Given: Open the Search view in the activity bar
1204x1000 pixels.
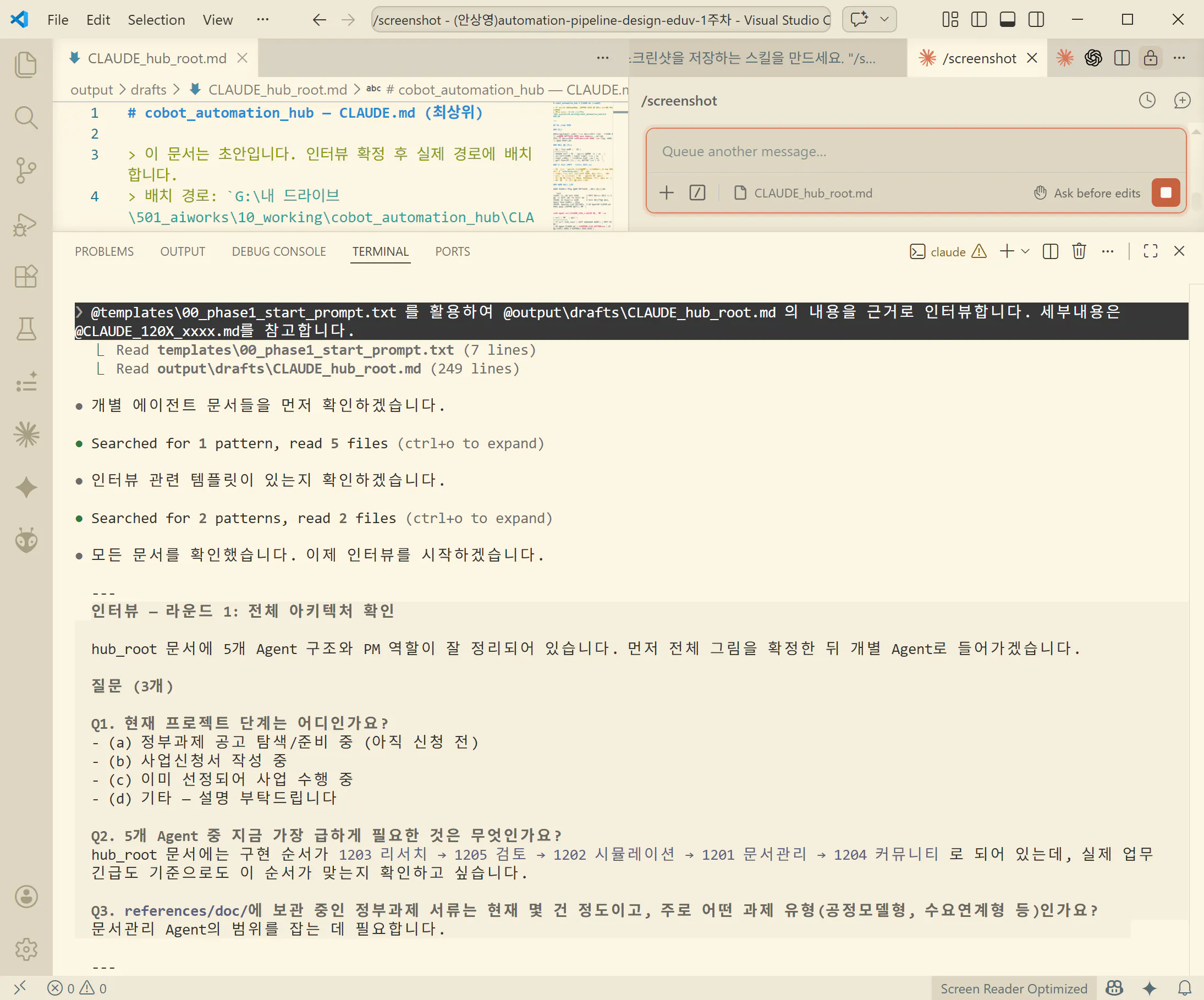Looking at the screenshot, I should (26, 118).
